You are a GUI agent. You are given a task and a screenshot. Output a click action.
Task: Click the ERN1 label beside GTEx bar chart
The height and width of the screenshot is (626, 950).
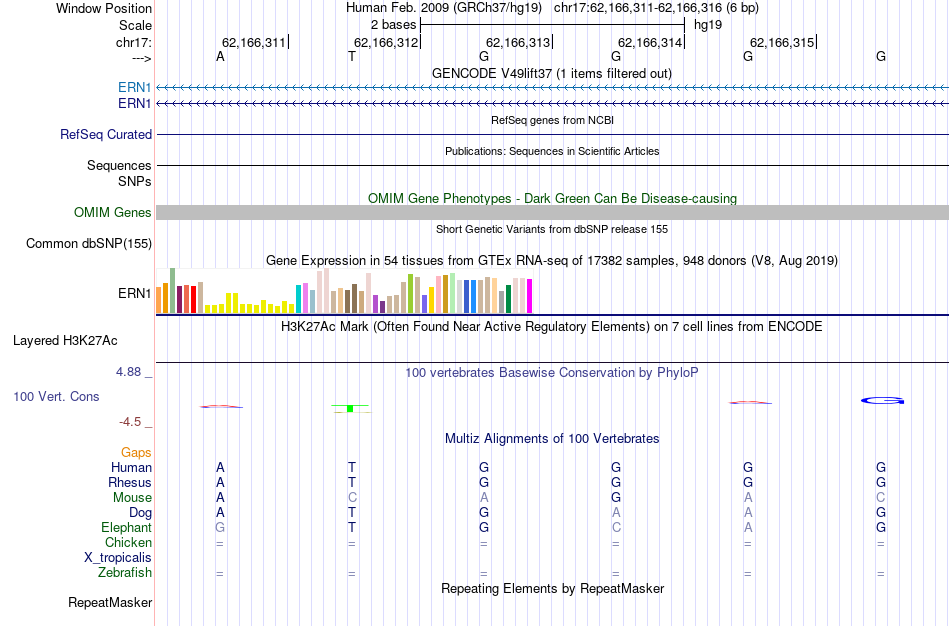(x=135, y=293)
